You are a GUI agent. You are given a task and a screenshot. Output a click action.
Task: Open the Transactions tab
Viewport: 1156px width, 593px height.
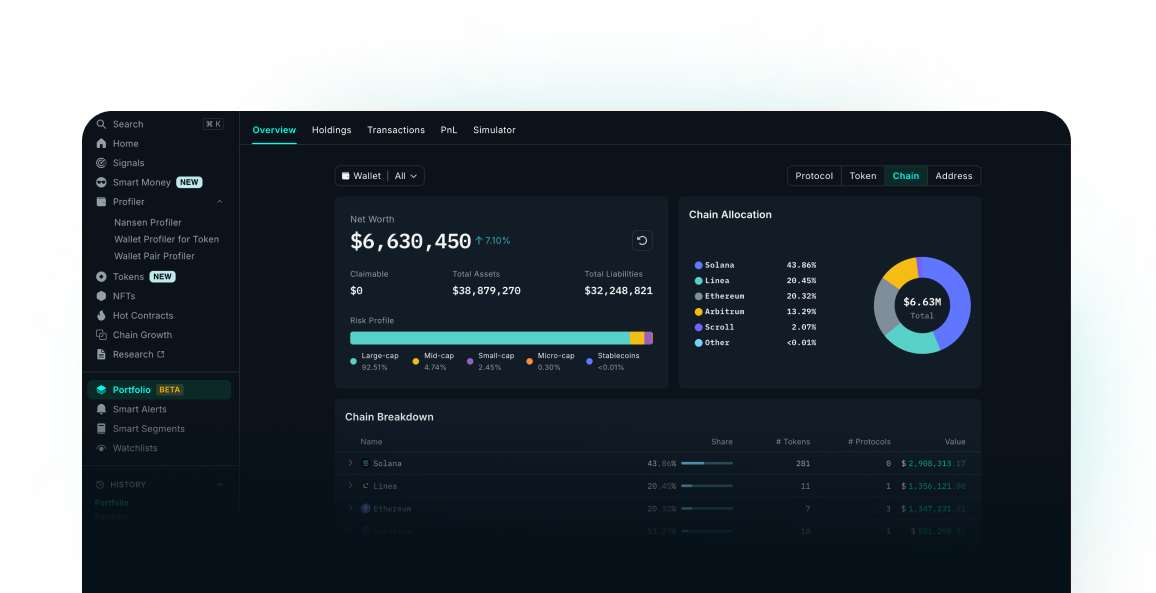(x=395, y=130)
